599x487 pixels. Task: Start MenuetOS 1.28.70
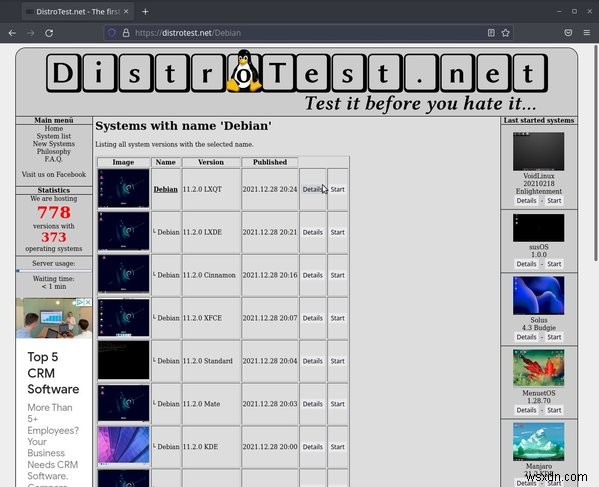tap(554, 410)
